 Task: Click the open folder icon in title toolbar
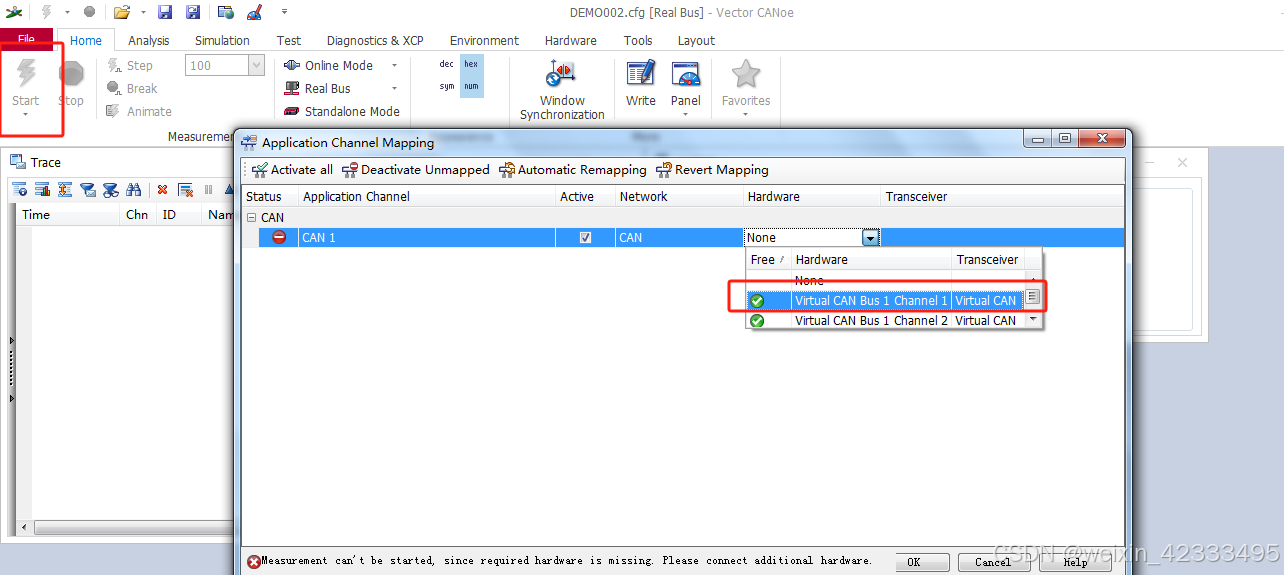tap(122, 12)
